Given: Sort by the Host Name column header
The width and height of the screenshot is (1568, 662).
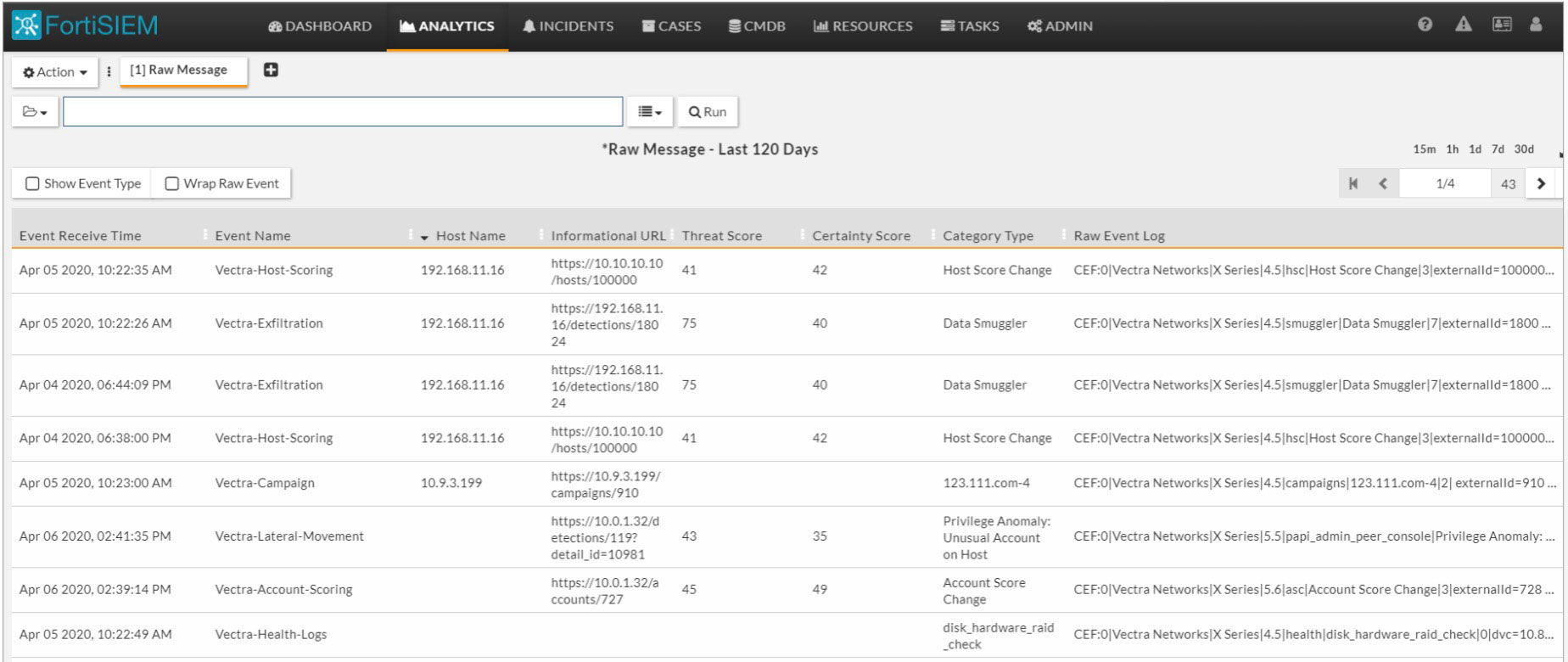Looking at the screenshot, I should click(x=470, y=236).
